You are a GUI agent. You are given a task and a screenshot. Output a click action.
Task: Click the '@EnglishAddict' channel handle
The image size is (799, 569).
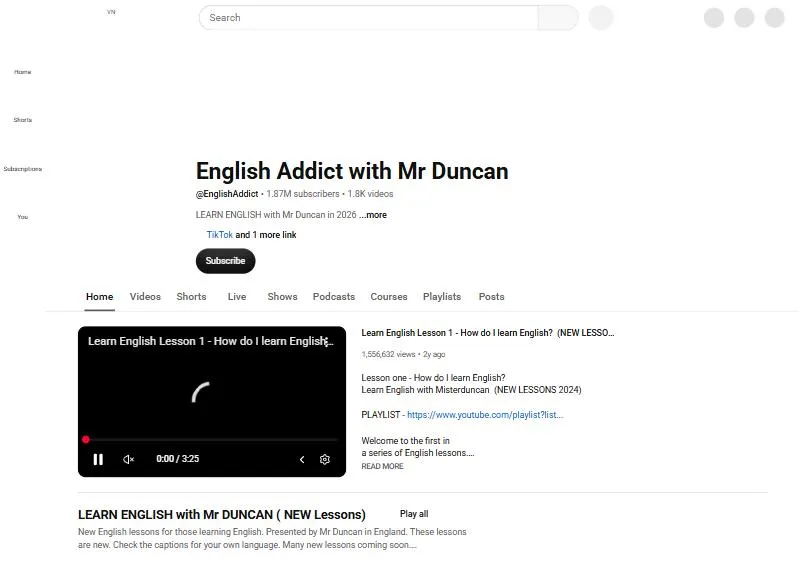click(x=227, y=194)
